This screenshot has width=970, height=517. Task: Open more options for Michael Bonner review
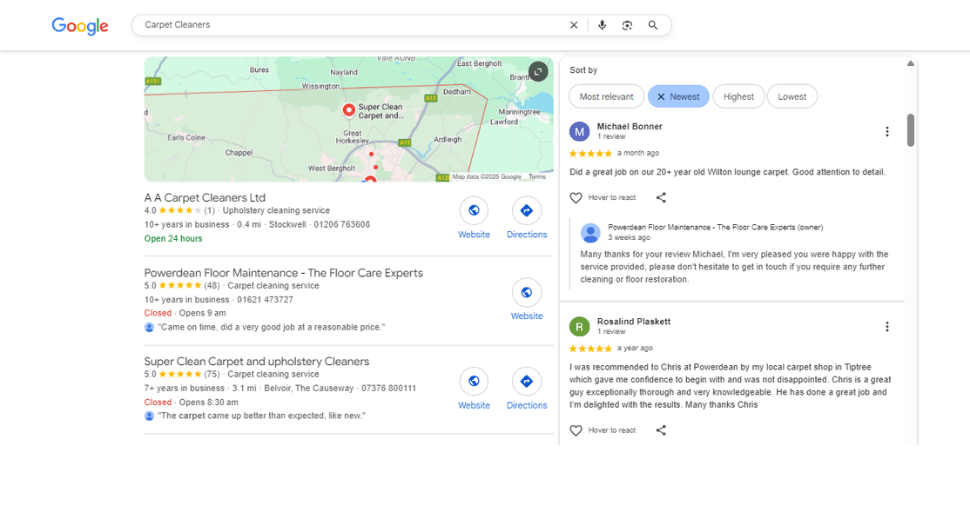(x=887, y=132)
